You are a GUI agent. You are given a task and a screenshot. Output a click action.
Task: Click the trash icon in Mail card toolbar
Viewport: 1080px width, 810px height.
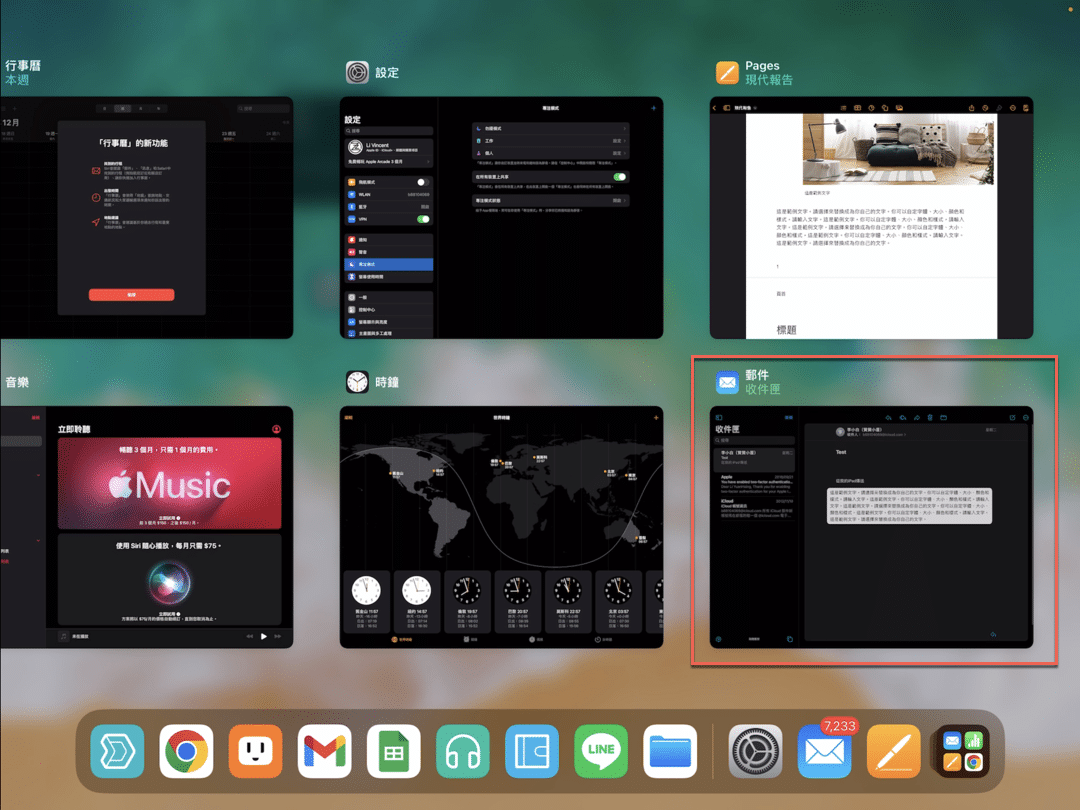pos(930,417)
